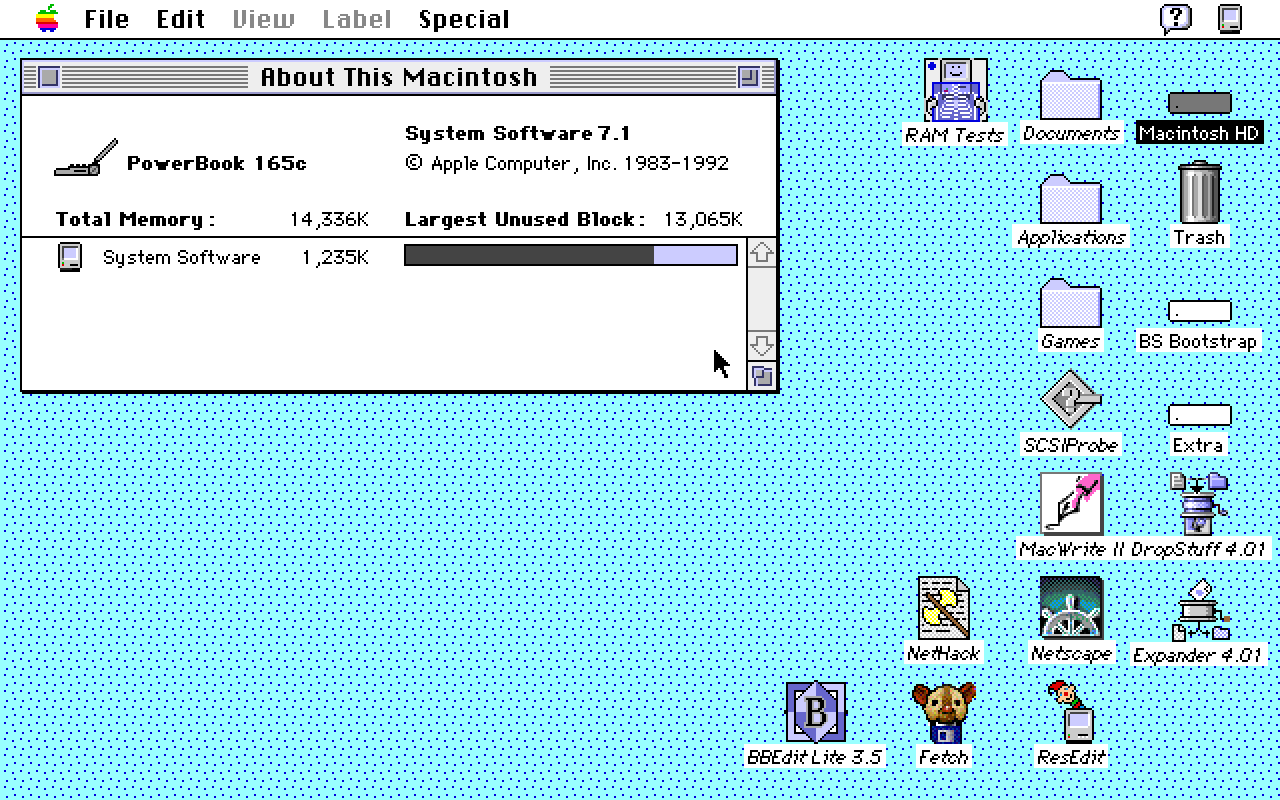The image size is (1280, 800).
Task: Click the size box of About This Macintosh
Action: click(762, 376)
